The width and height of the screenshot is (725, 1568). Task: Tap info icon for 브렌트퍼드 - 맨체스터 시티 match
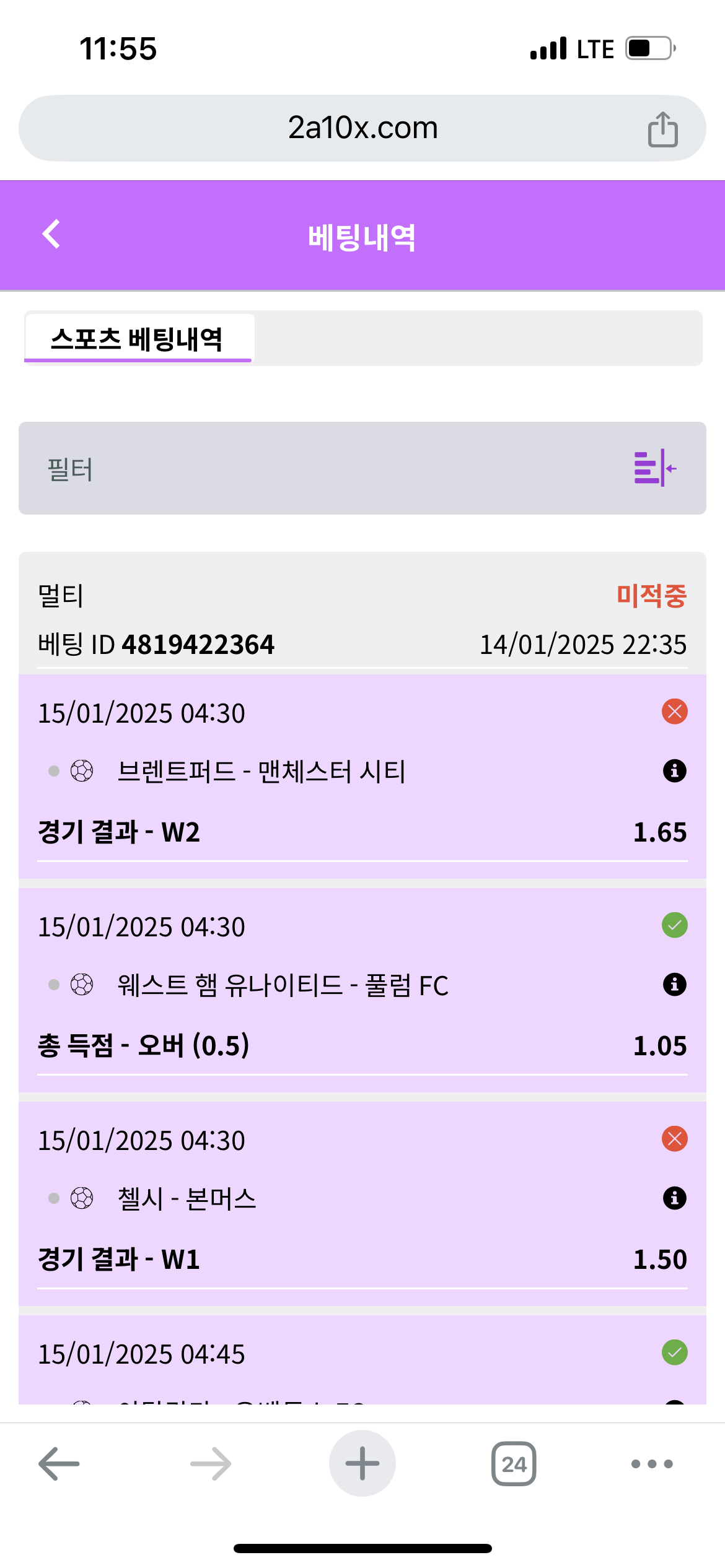(674, 771)
